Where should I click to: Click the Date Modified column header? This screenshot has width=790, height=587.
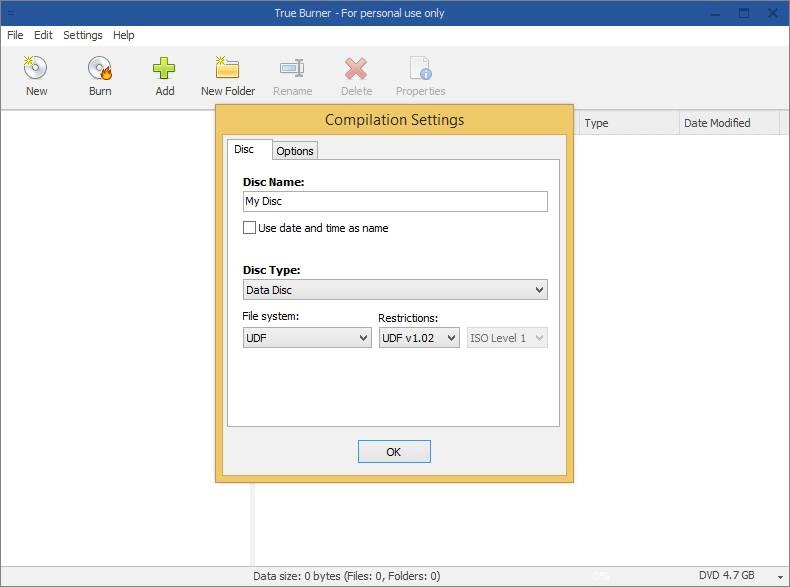point(729,123)
